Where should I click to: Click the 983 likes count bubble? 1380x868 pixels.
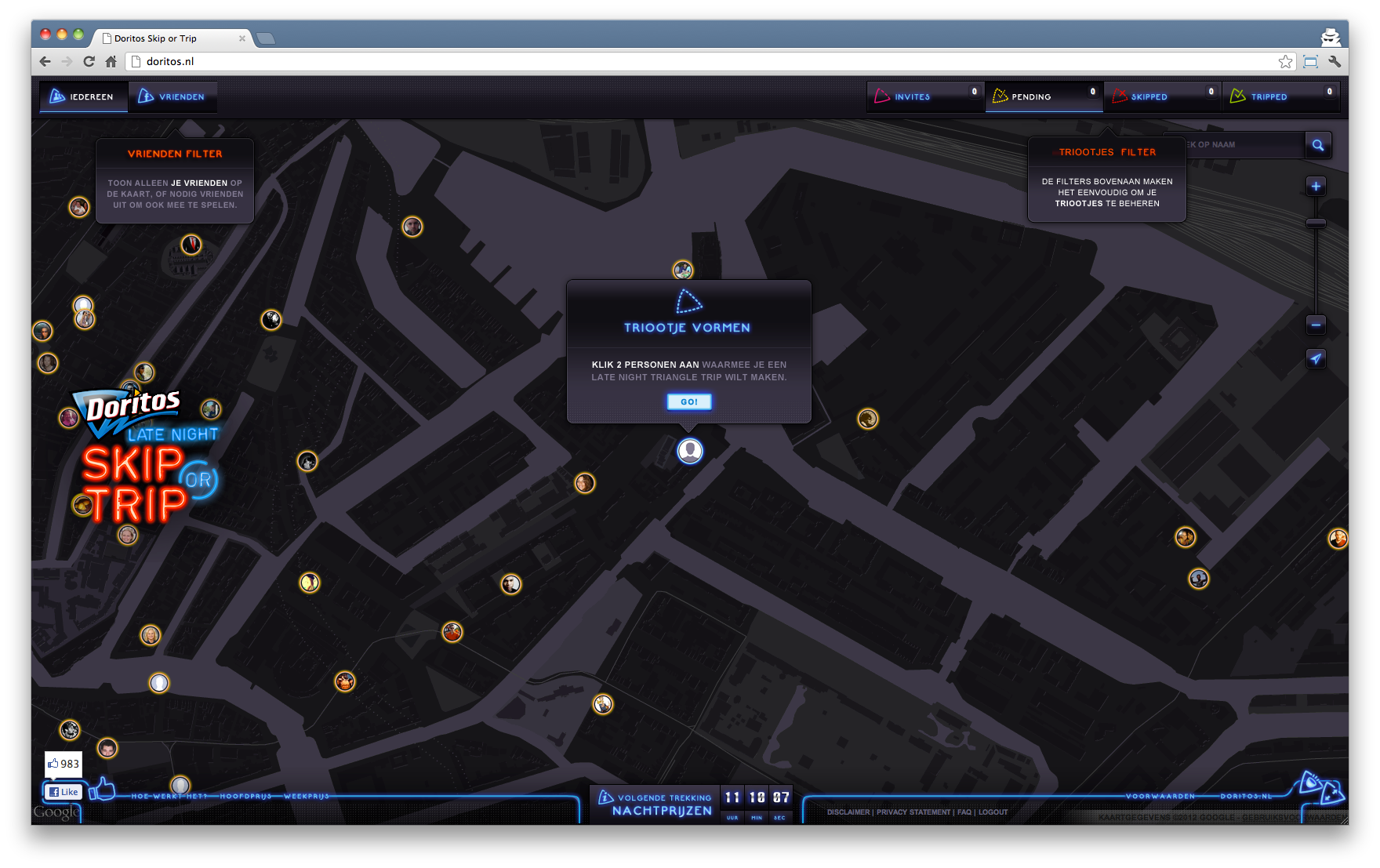pyautogui.click(x=64, y=764)
